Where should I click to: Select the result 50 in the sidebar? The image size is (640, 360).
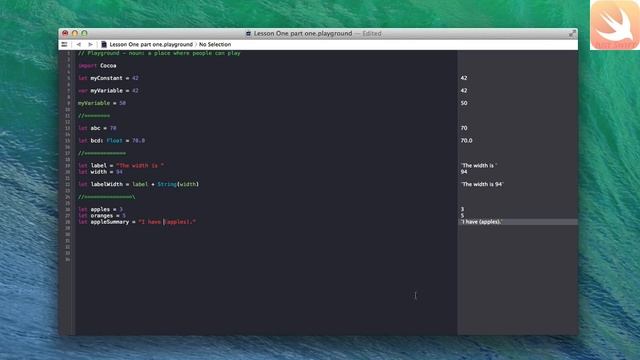[464, 103]
